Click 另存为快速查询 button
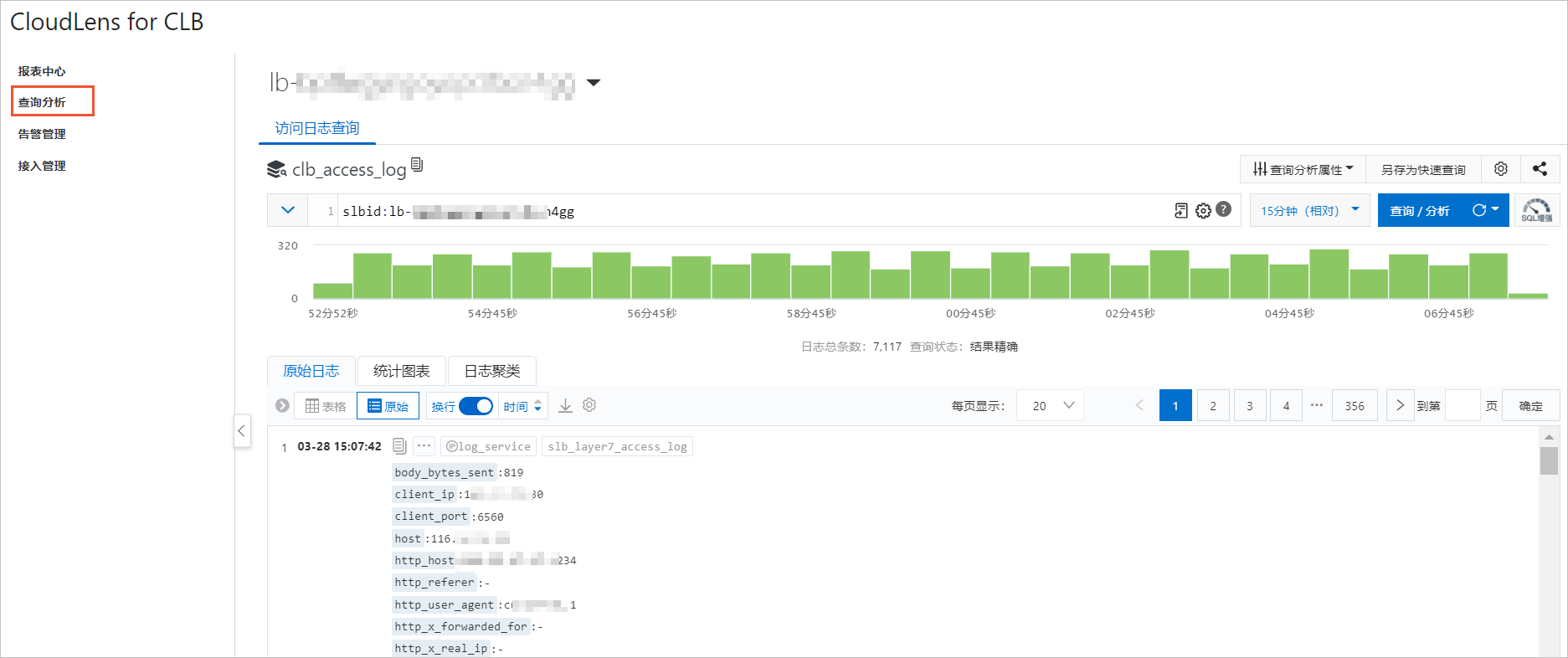This screenshot has width=1568, height=658. click(x=1423, y=169)
